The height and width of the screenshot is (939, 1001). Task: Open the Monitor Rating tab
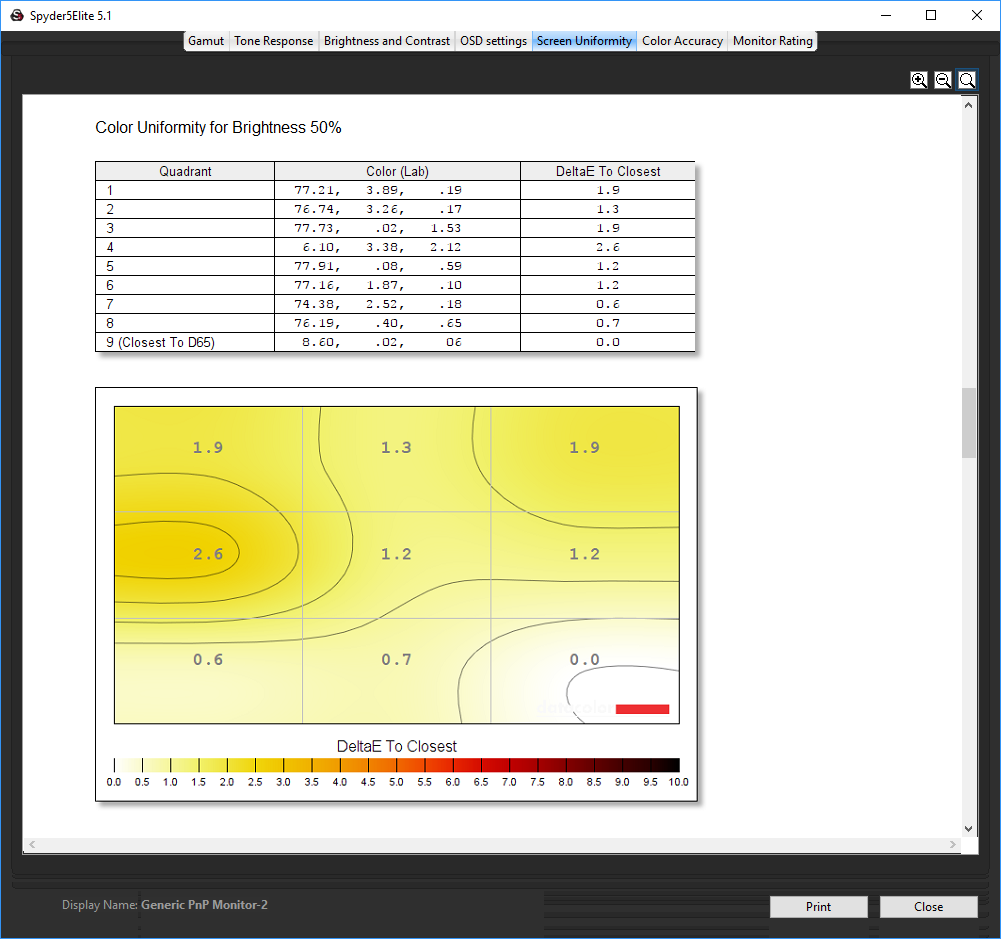772,41
